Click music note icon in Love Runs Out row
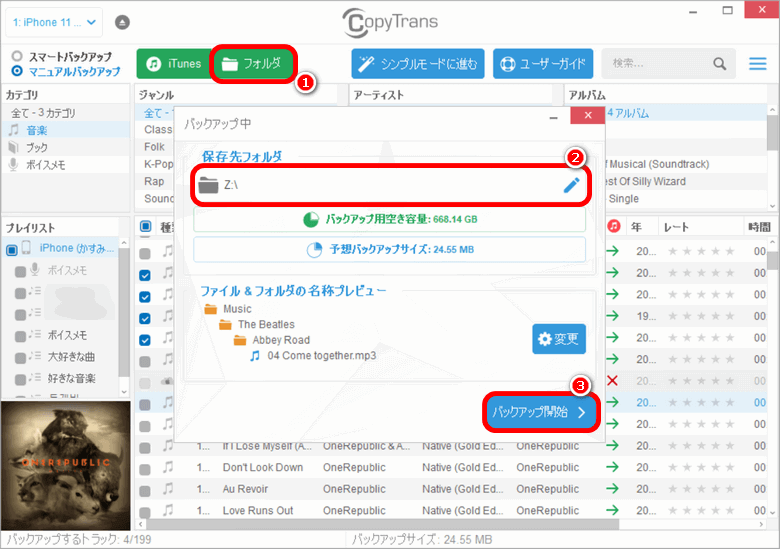The image size is (780, 549). (x=168, y=510)
